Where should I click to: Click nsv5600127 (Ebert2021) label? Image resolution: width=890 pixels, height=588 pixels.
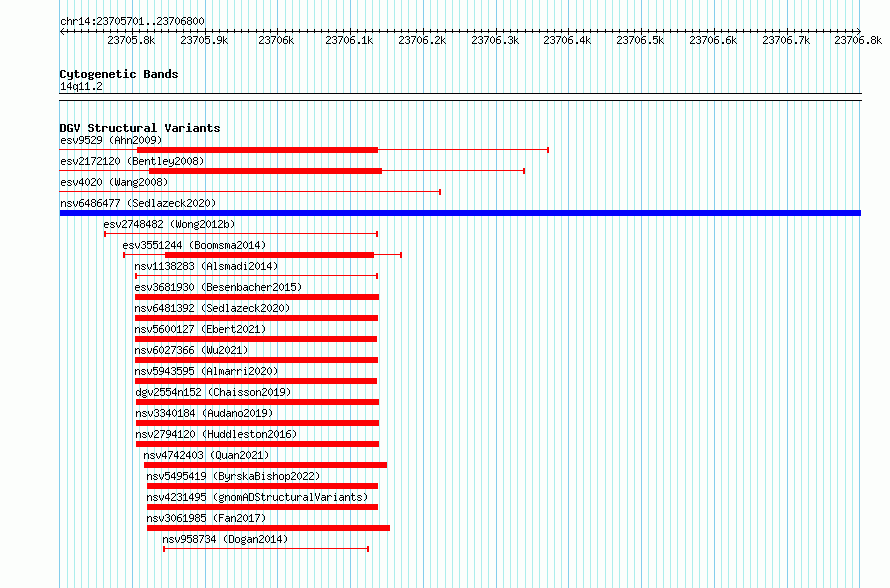pos(200,329)
